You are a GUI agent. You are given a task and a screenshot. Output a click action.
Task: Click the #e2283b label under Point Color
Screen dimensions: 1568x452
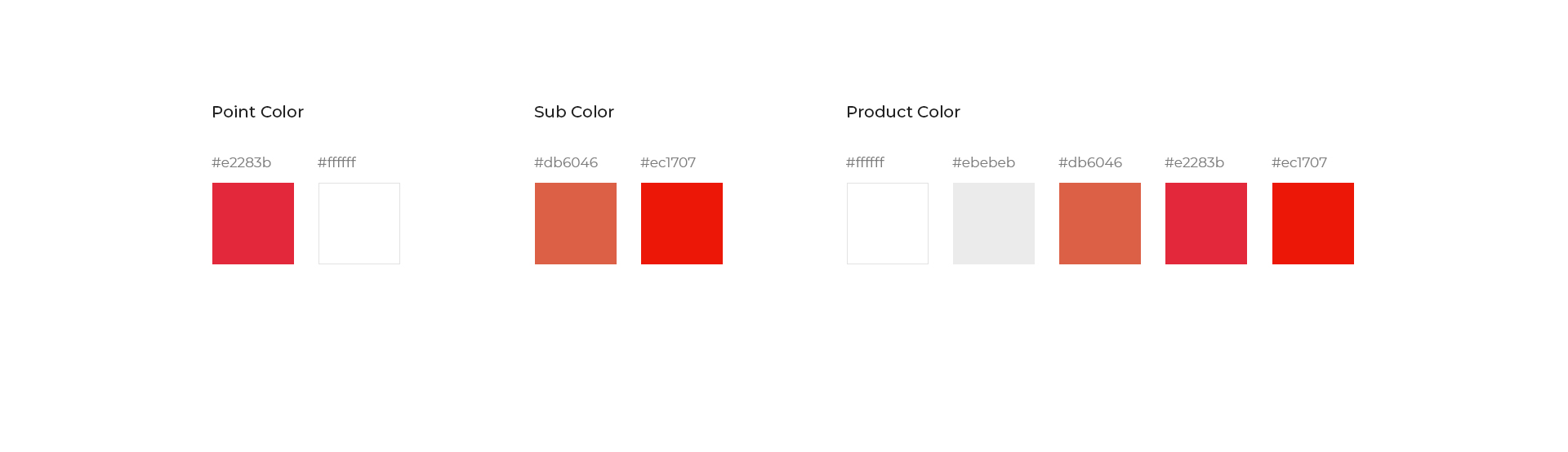tap(242, 162)
